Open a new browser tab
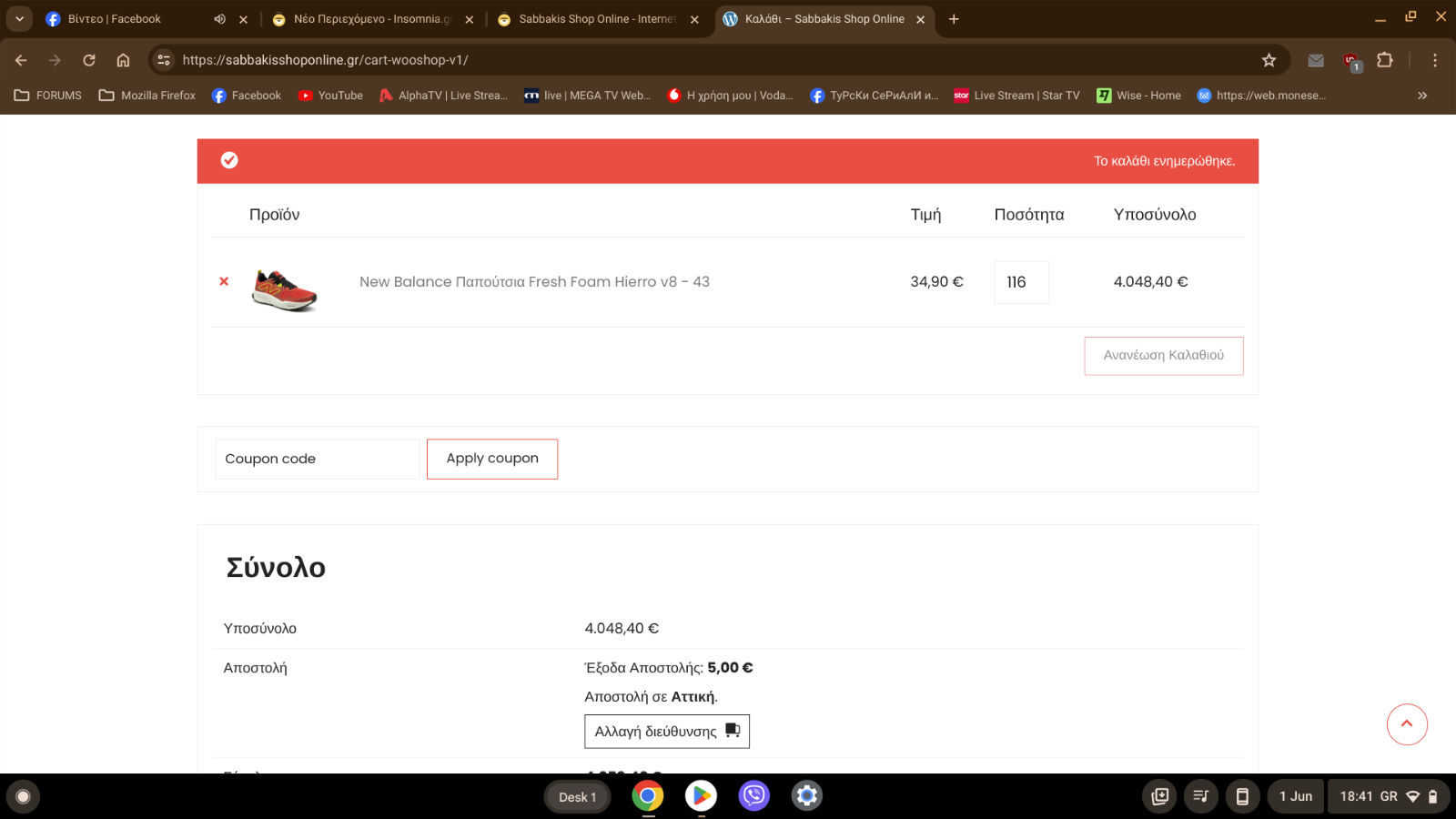Screen dimensions: 1456x819 (x=954, y=19)
